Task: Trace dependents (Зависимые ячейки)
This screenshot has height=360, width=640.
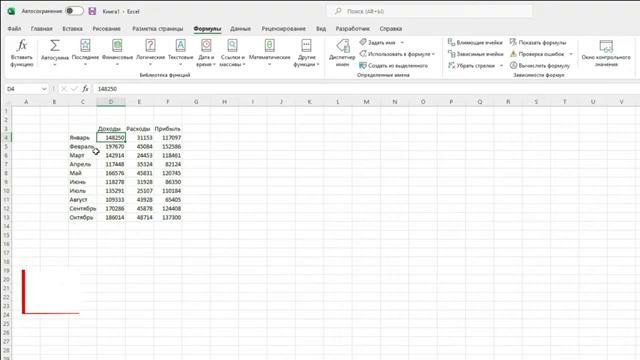Action: (475, 54)
